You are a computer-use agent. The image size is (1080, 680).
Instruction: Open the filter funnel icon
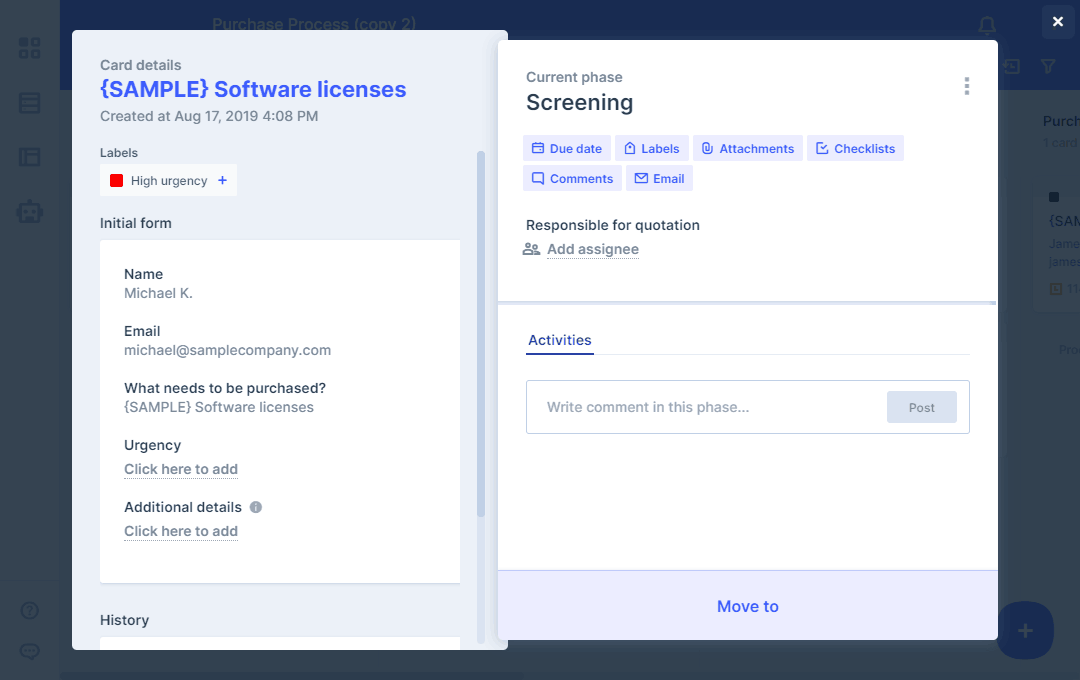(1048, 66)
